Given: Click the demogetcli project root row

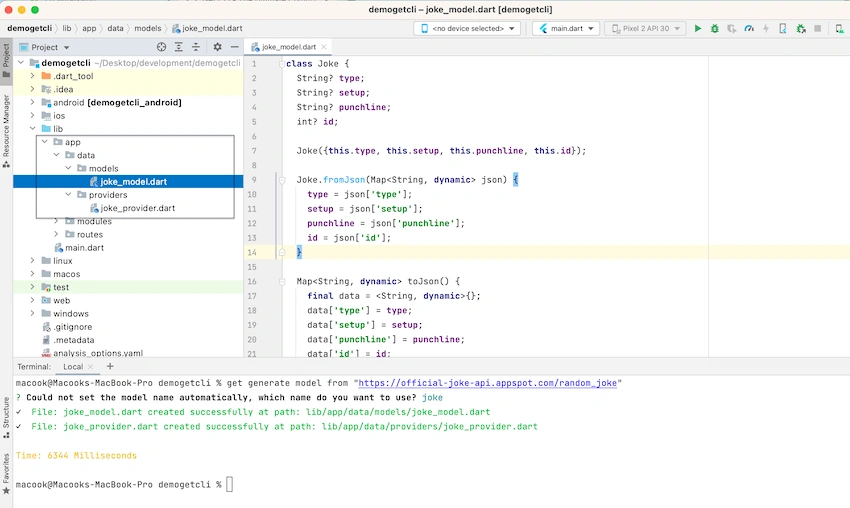Looking at the screenshot, I should pos(128,63).
